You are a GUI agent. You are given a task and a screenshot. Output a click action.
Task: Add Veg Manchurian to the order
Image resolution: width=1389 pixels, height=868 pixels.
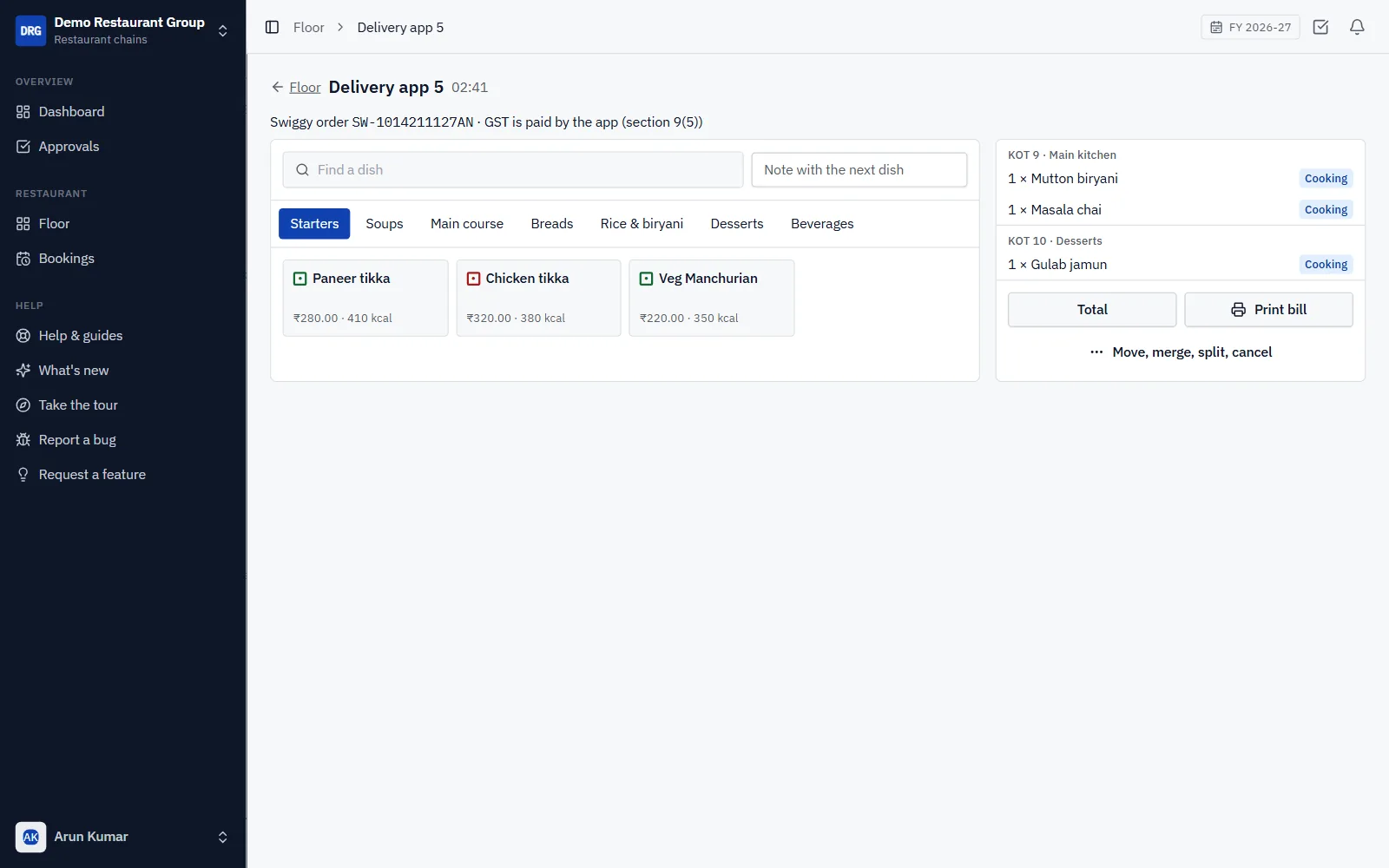pos(712,298)
